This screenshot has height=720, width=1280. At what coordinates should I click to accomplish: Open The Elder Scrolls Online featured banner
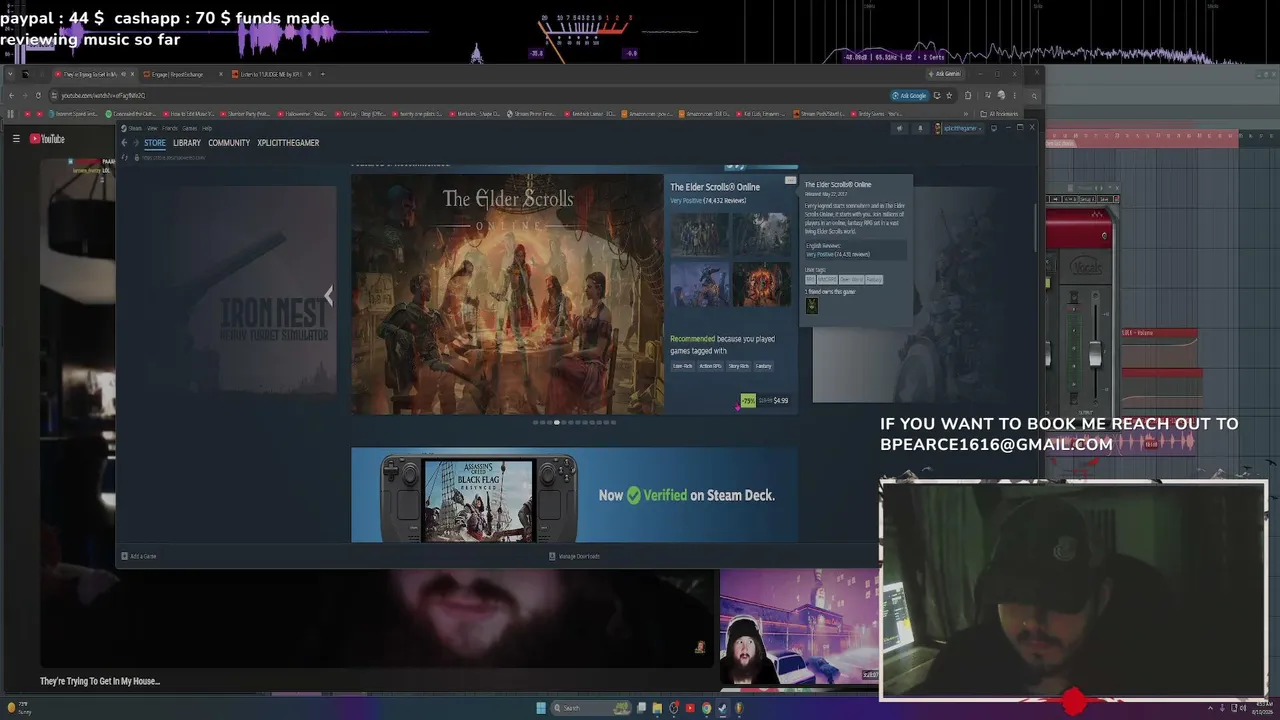(507, 294)
